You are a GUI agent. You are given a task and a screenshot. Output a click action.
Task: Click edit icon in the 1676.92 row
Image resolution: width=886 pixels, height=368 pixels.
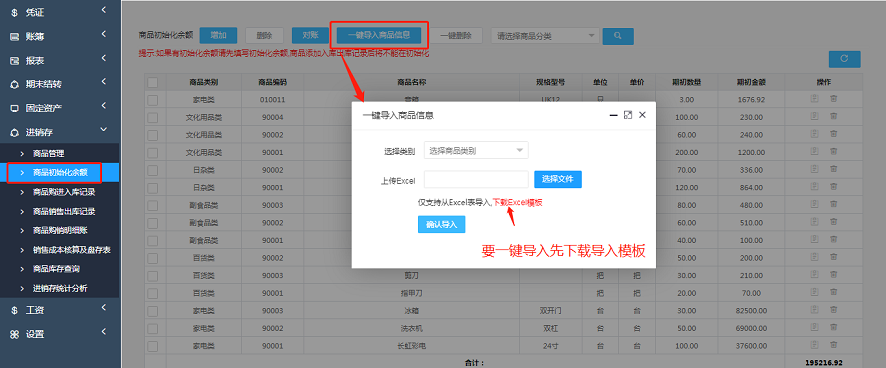pos(814,99)
